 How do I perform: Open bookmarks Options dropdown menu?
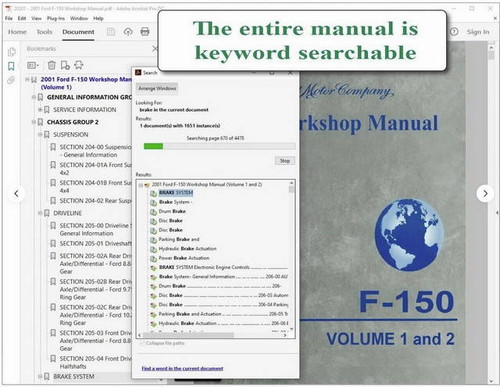[x=33, y=65]
